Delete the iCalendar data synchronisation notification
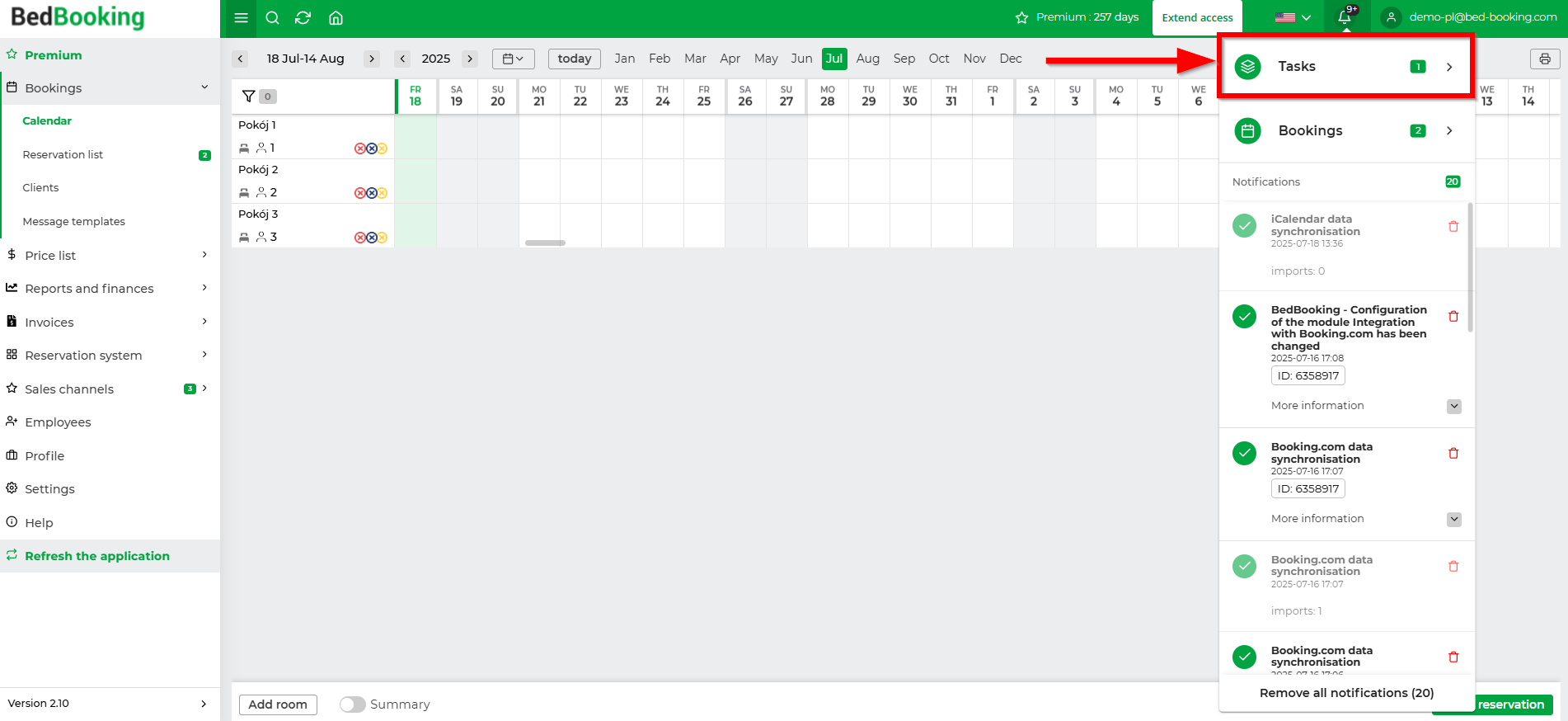Image resolution: width=1568 pixels, height=721 pixels. pyautogui.click(x=1453, y=226)
